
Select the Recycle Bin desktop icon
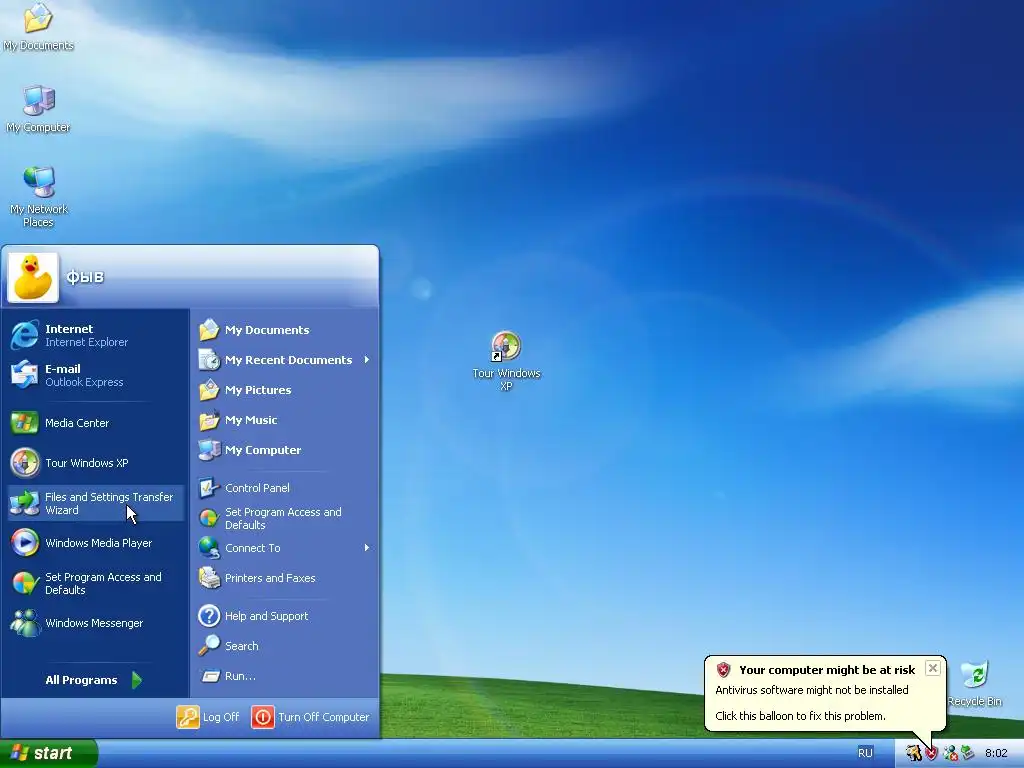click(974, 683)
